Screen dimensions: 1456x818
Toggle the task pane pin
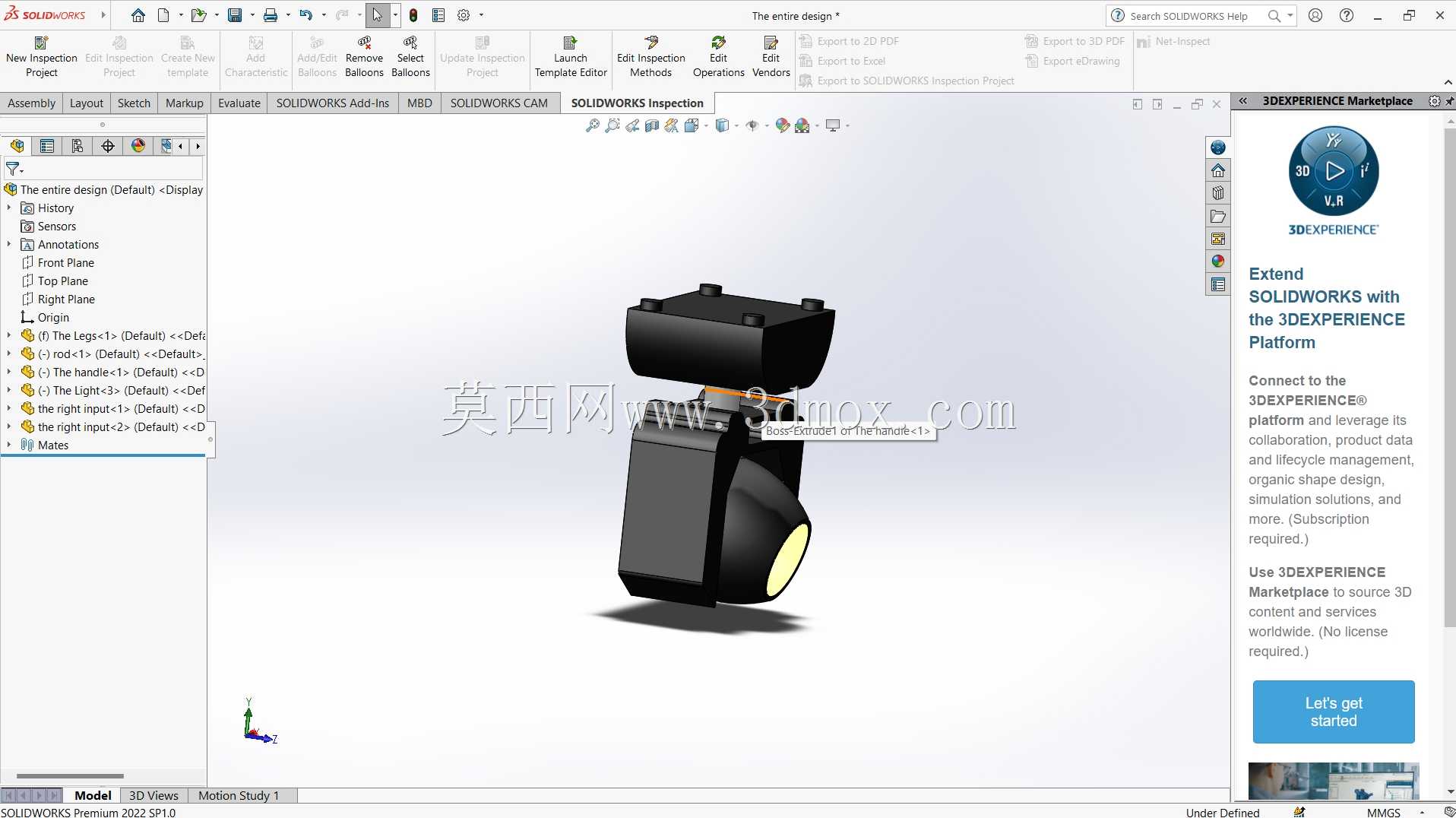(1449, 101)
